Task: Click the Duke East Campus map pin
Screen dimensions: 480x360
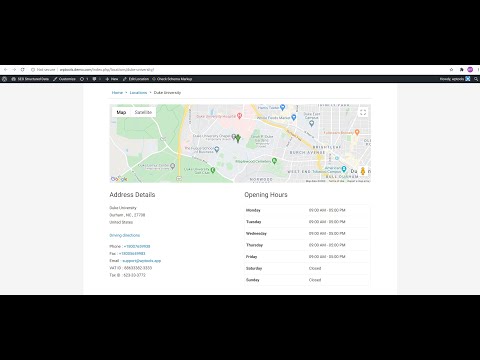Action: point(312,123)
